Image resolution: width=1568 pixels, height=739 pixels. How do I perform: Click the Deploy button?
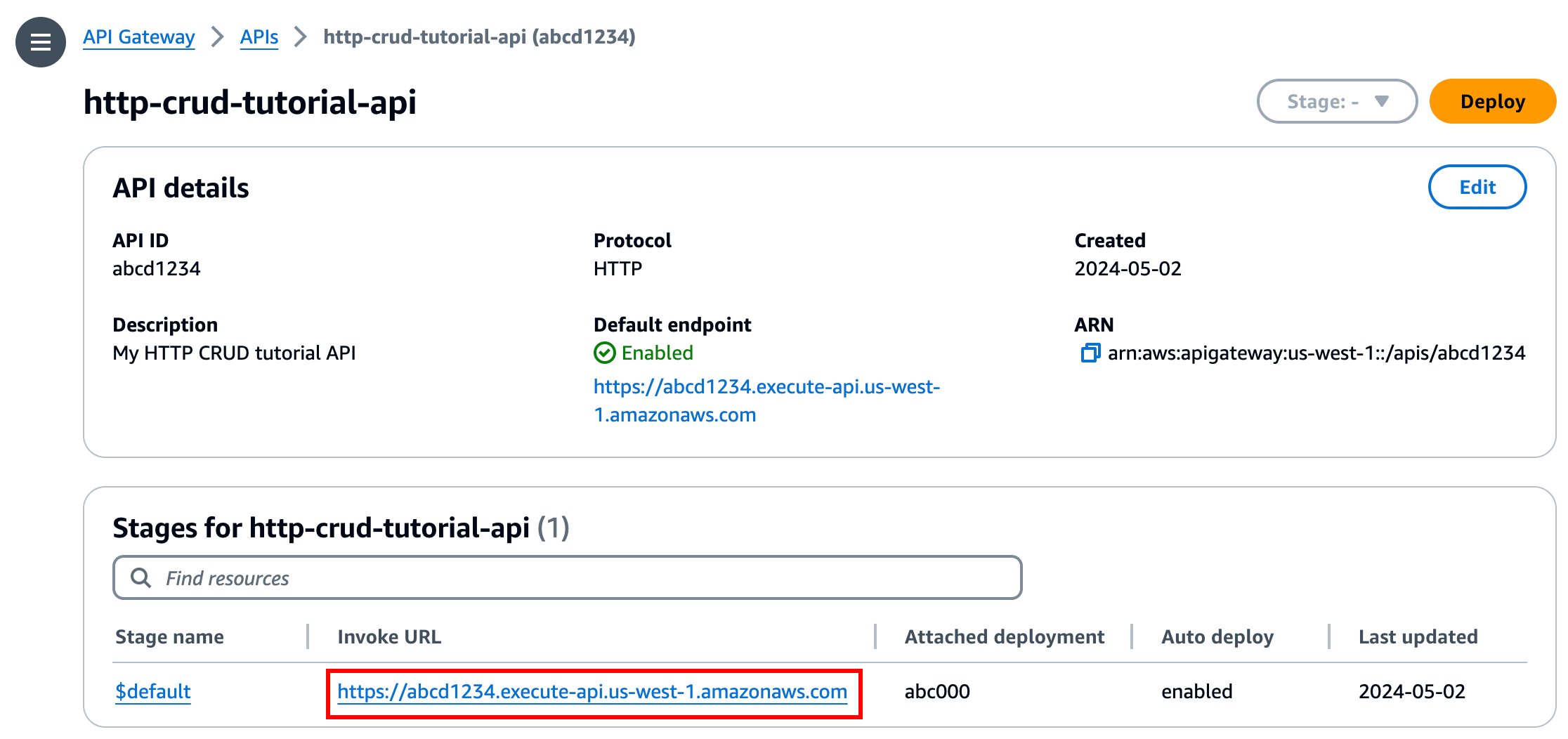tap(1492, 101)
